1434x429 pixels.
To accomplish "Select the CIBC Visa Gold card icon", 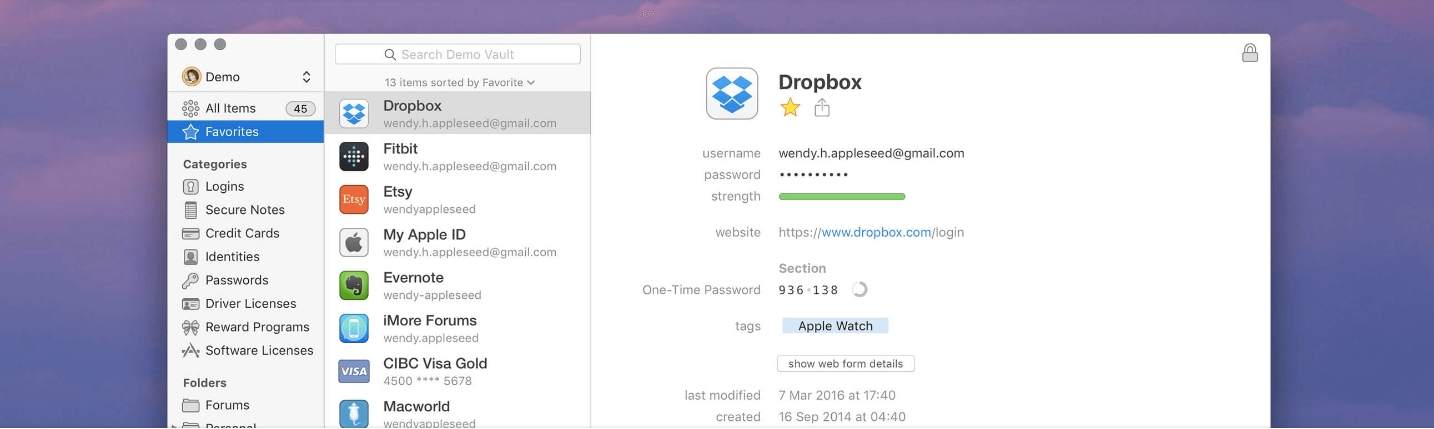I will point(354,372).
